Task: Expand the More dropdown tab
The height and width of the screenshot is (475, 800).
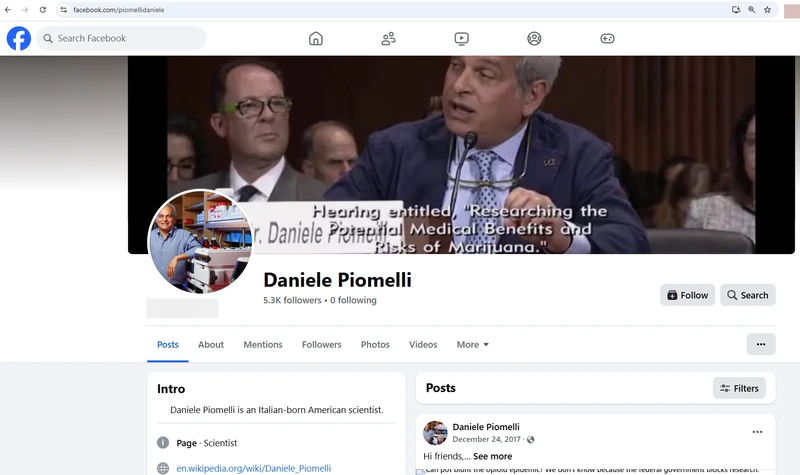Action: click(472, 344)
